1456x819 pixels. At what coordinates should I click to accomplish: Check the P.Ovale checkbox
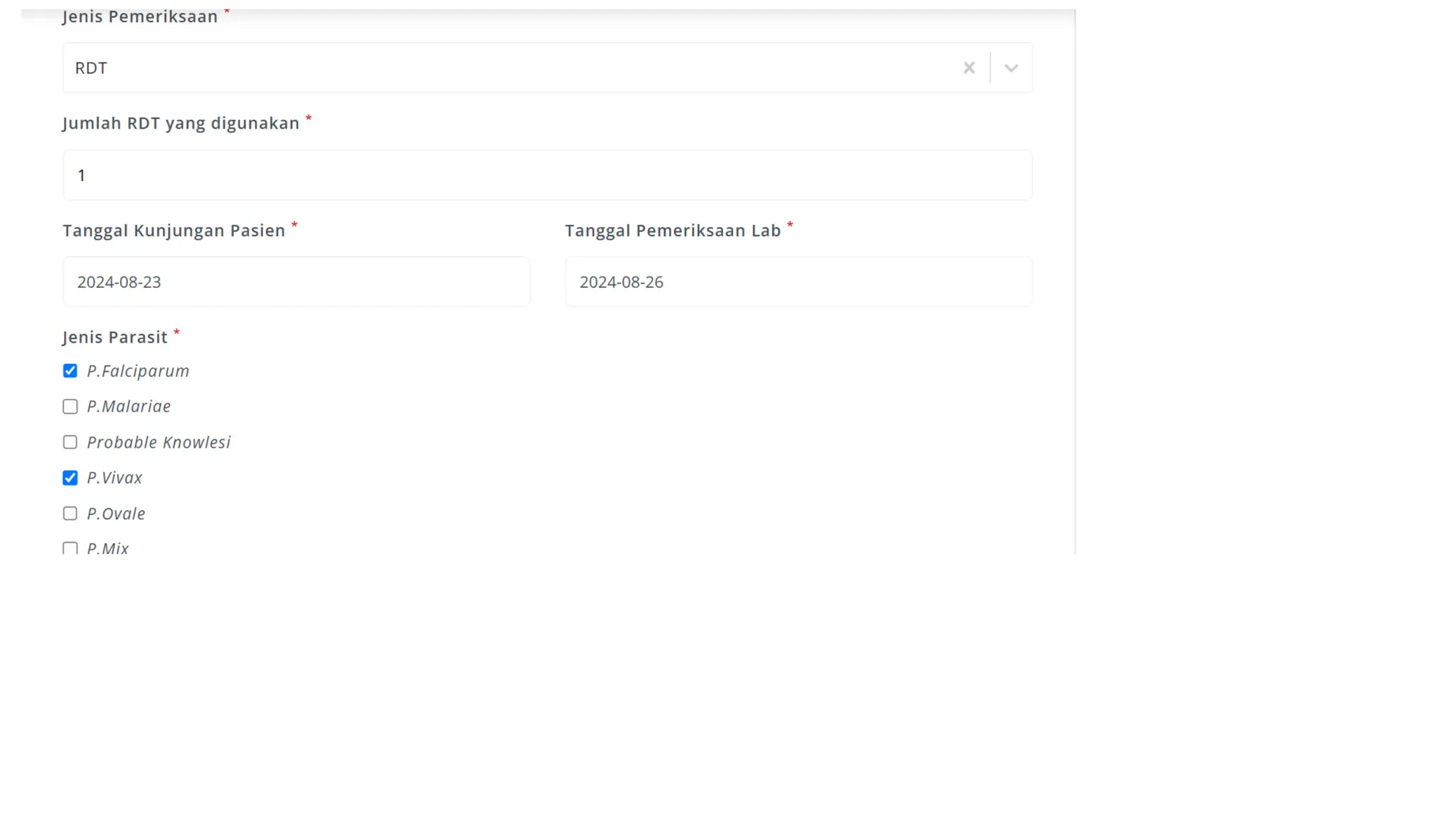(x=70, y=513)
